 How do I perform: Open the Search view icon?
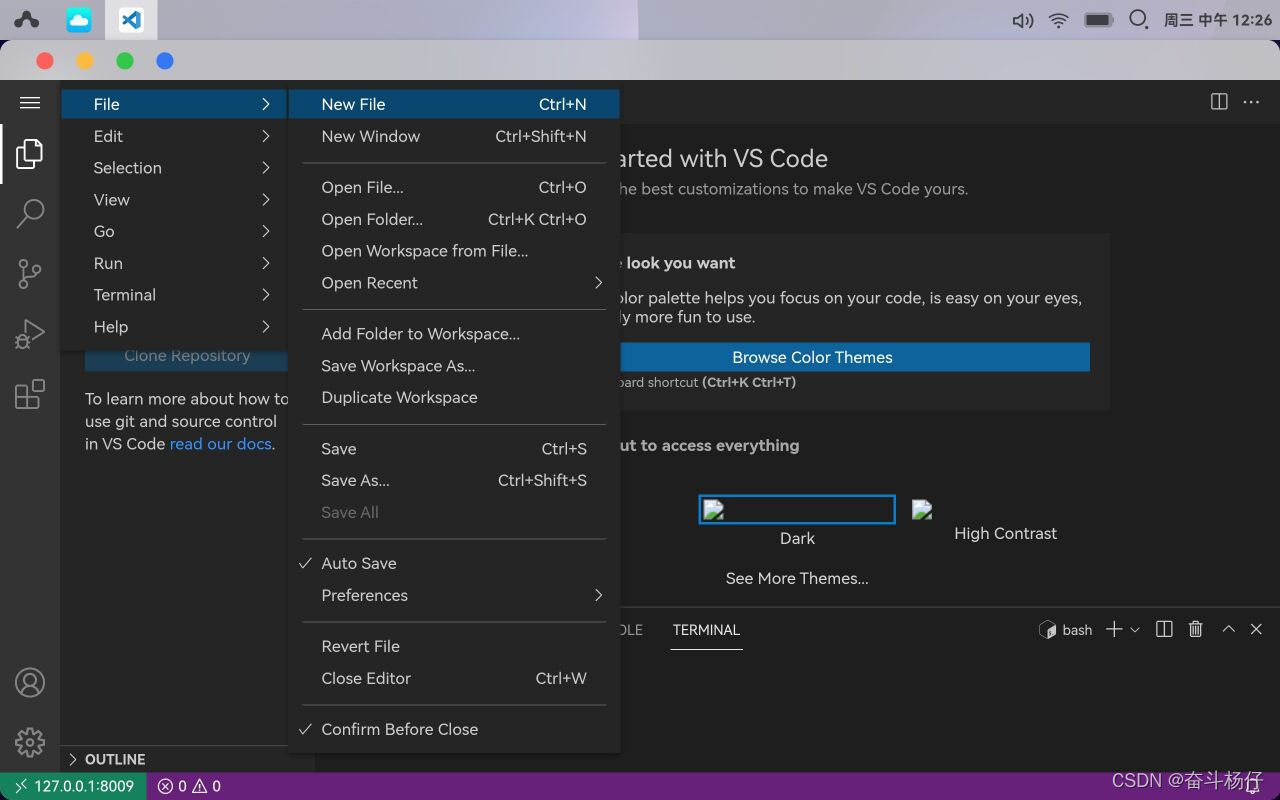click(30, 213)
